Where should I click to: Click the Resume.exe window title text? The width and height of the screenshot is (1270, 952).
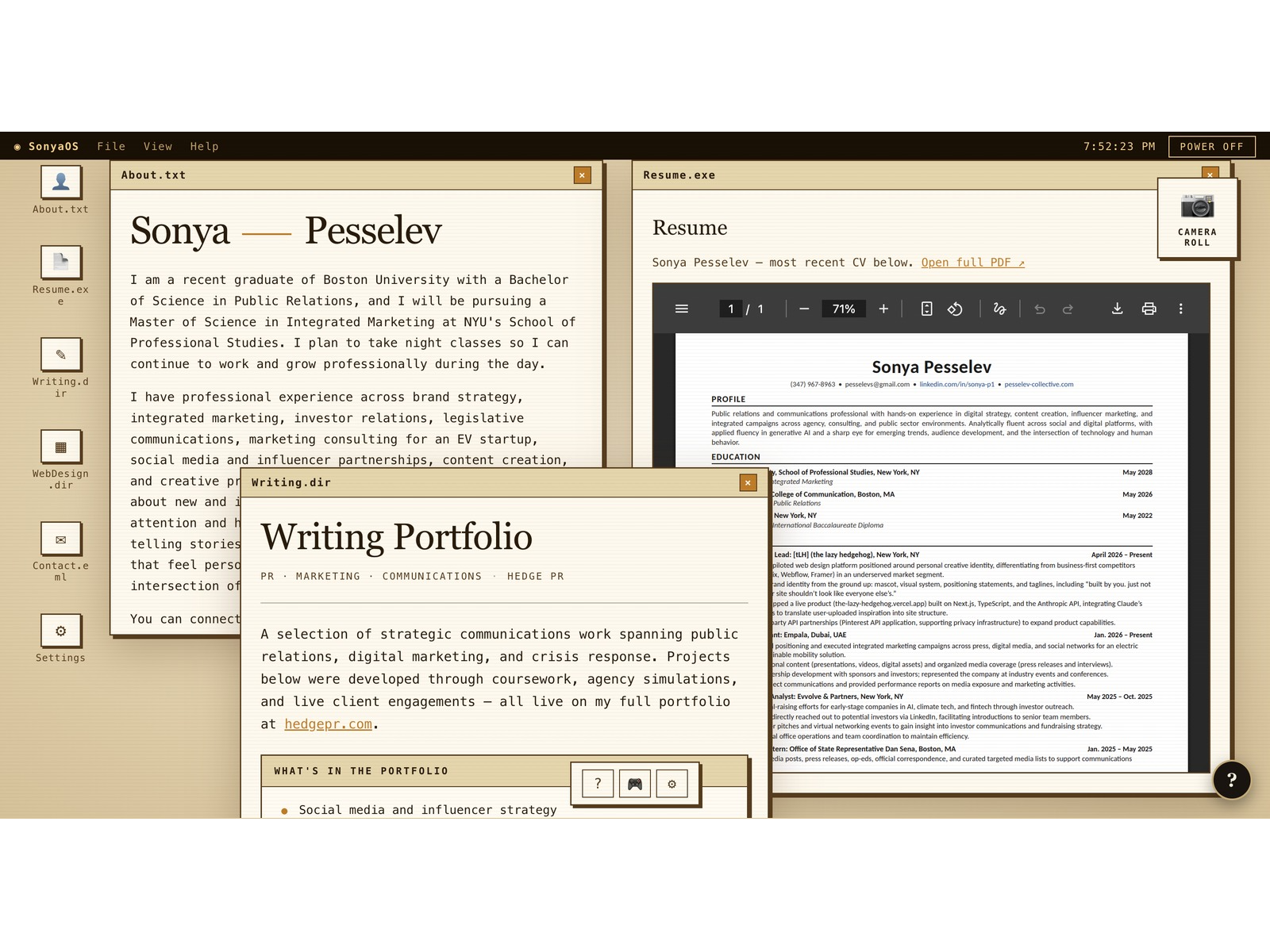click(679, 175)
